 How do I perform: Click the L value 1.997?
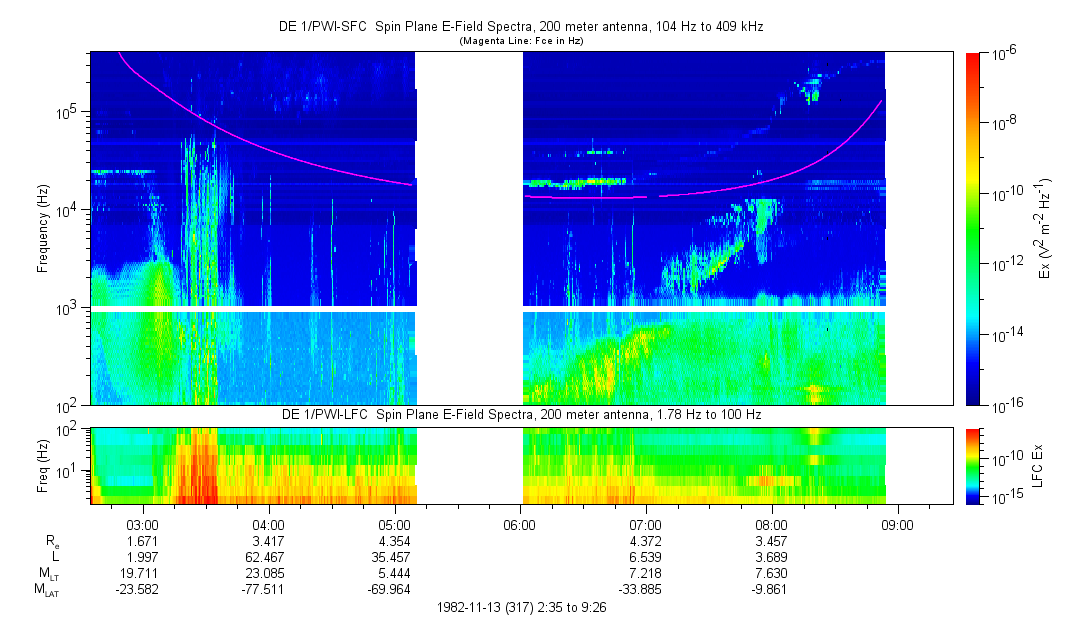[142, 557]
